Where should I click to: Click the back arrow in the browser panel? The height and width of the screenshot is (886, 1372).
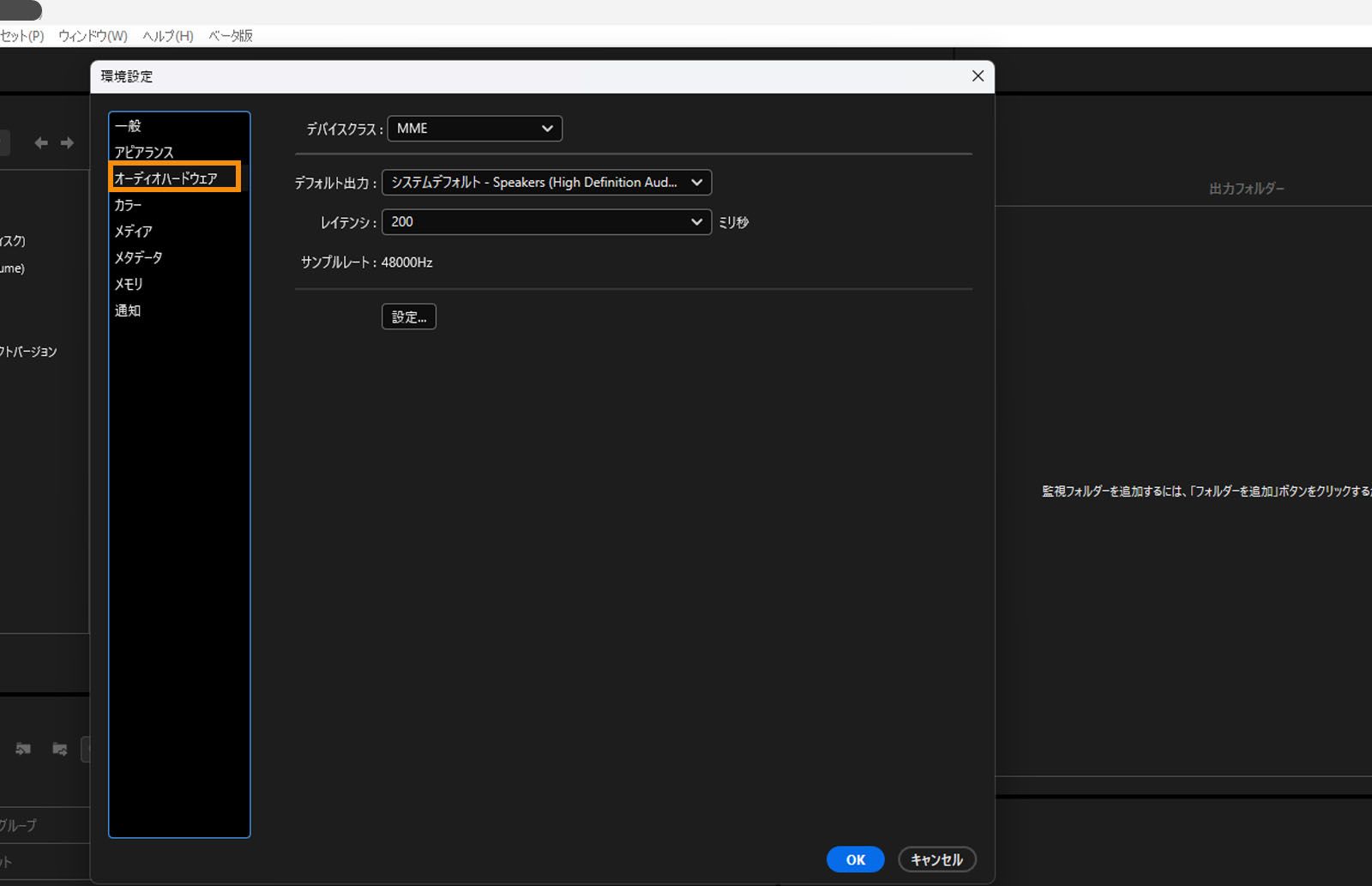(x=40, y=143)
